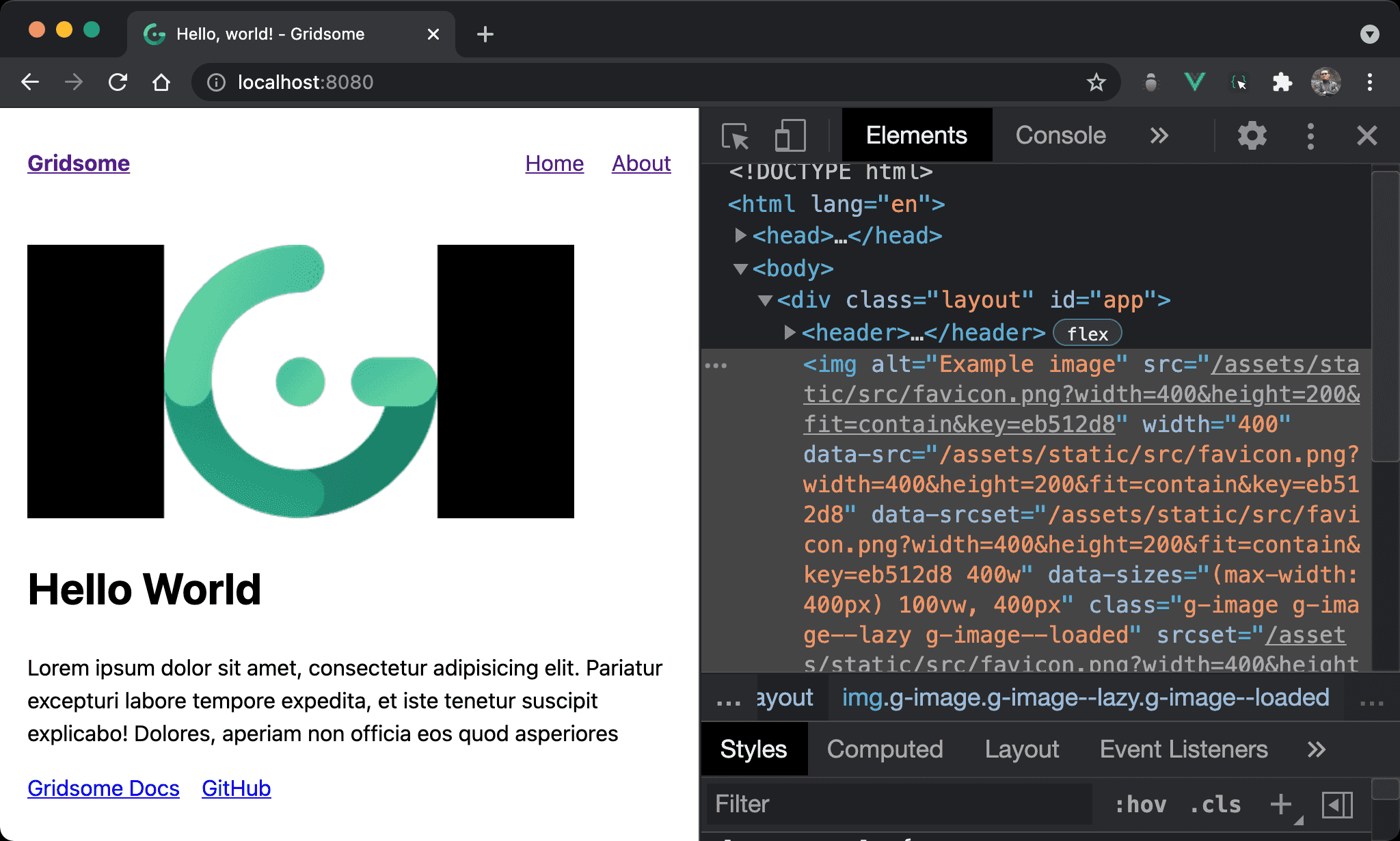Toggle the computed styles sidebar pane
This screenshot has width=1400, height=841.
pos(1337,804)
